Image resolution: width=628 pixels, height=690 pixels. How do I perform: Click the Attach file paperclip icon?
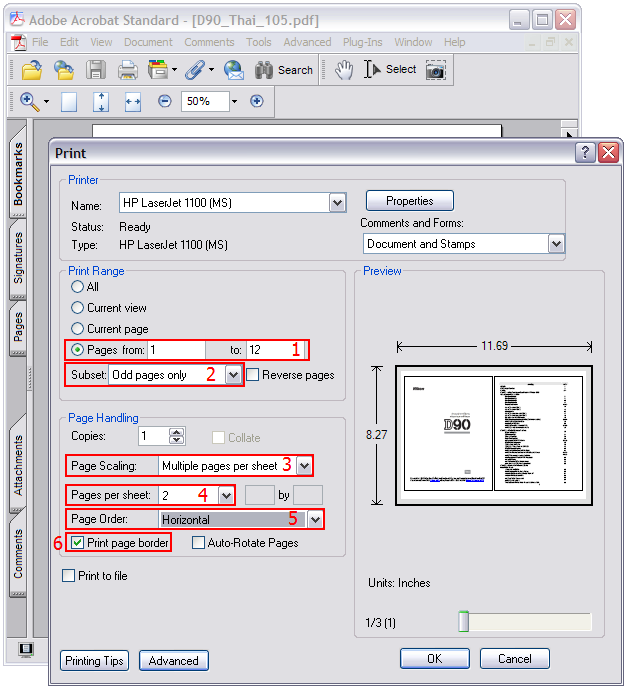[195, 70]
